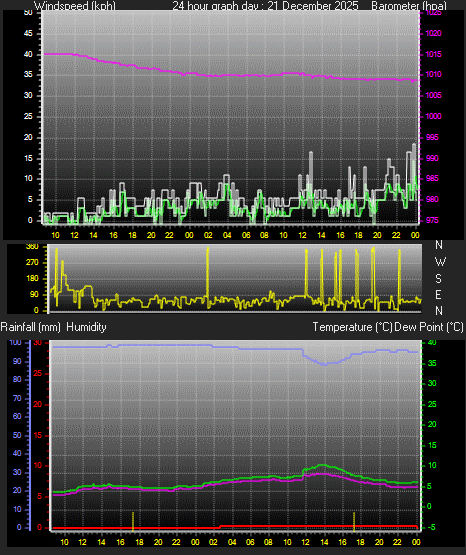Select the blue 60 humidity scale label
The height and width of the screenshot is (555, 466).
[17, 416]
